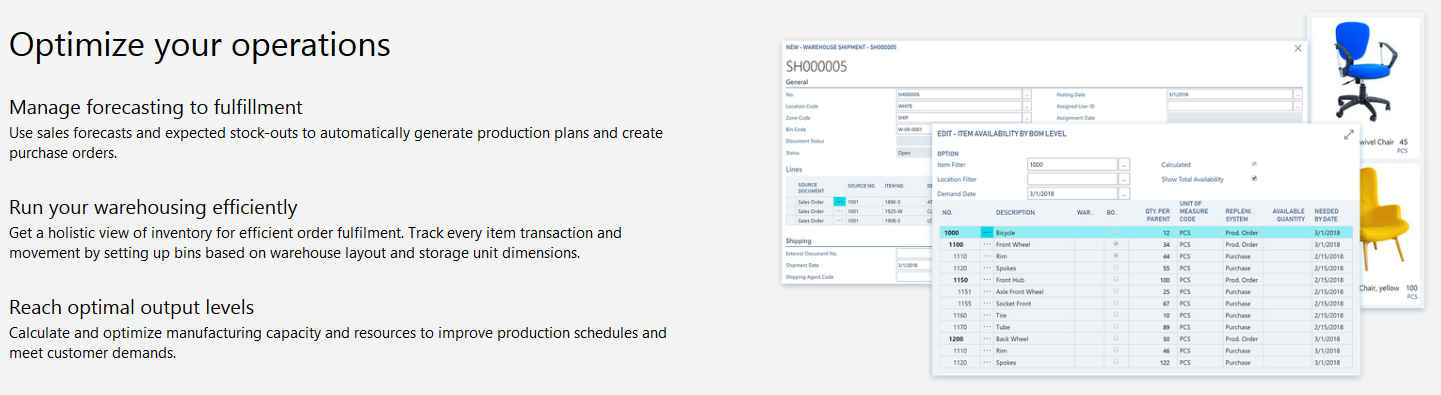Click the Needed By Date column header
The image size is (1441, 395).
pyautogui.click(x=1326, y=214)
